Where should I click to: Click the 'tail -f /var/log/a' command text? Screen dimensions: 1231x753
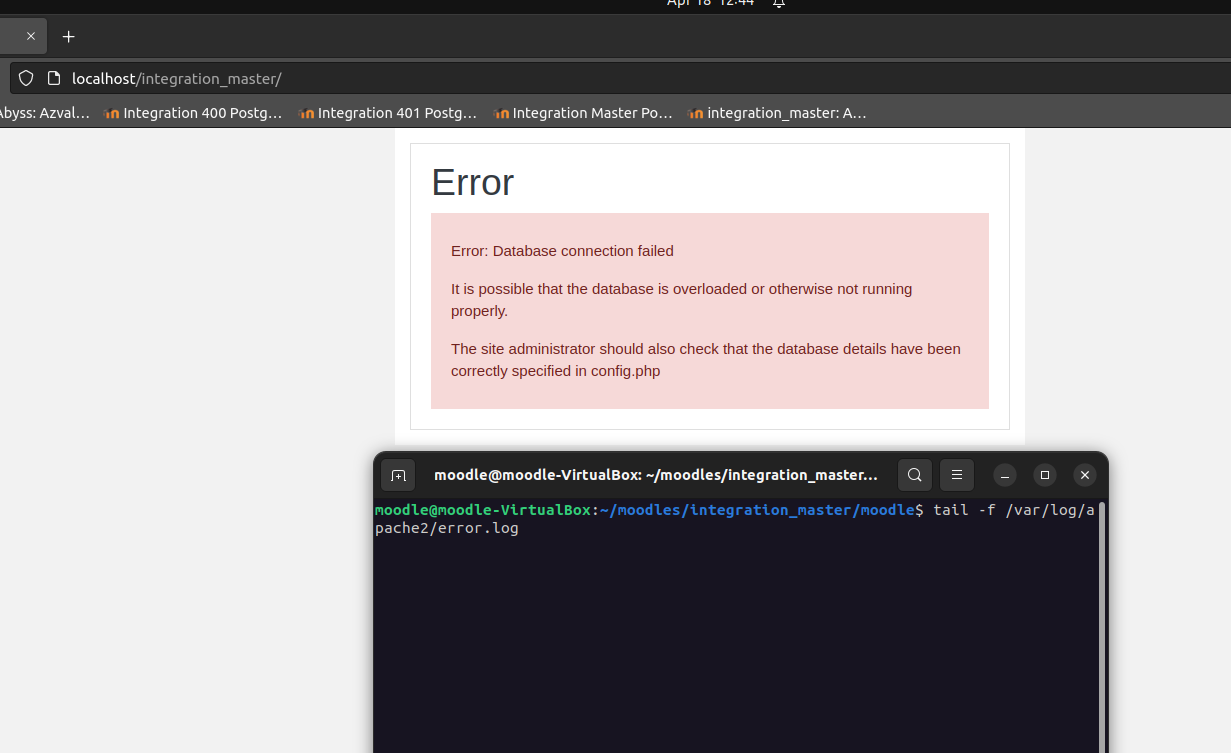(x=1014, y=510)
